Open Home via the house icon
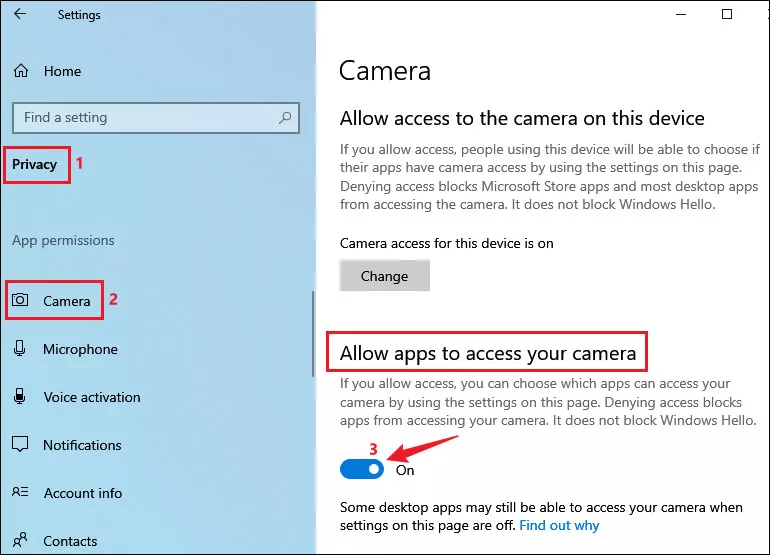The image size is (770, 555). pyautogui.click(x=21, y=71)
